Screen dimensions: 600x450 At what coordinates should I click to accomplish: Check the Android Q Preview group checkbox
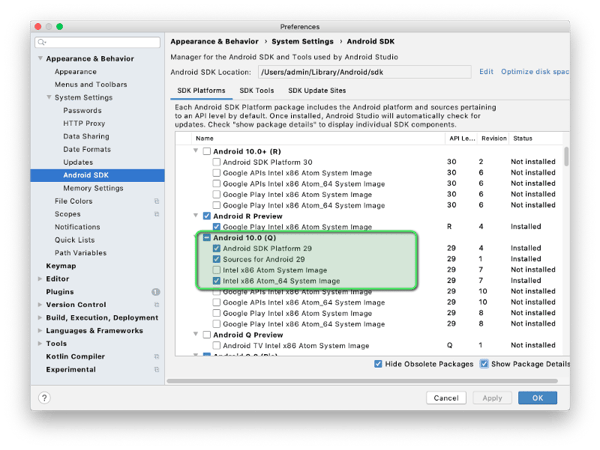click(207, 335)
